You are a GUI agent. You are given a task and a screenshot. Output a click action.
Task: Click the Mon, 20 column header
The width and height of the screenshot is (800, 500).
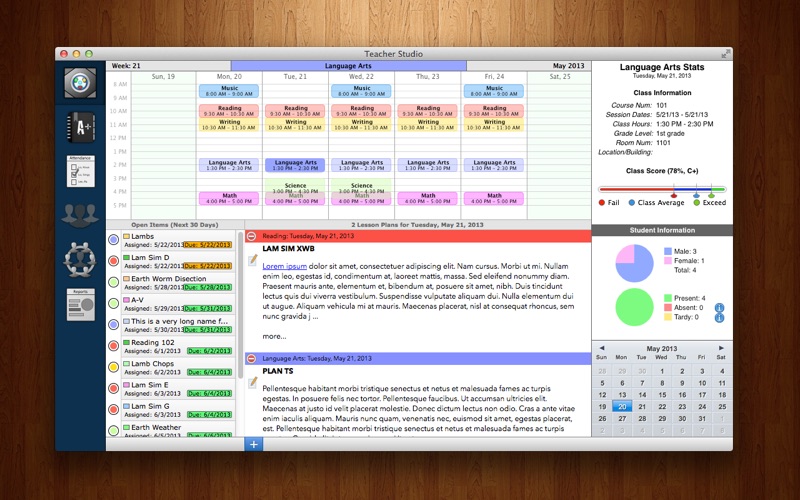click(229, 77)
